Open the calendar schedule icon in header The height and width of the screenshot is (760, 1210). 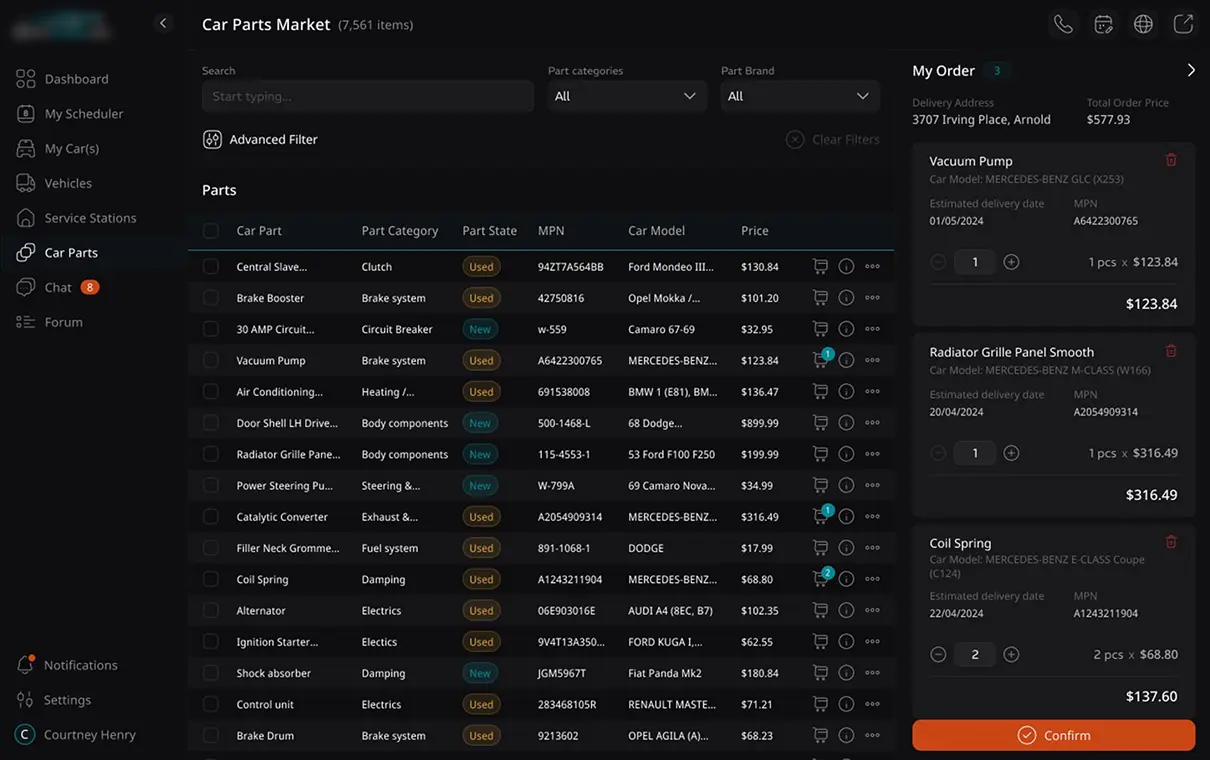point(1103,24)
